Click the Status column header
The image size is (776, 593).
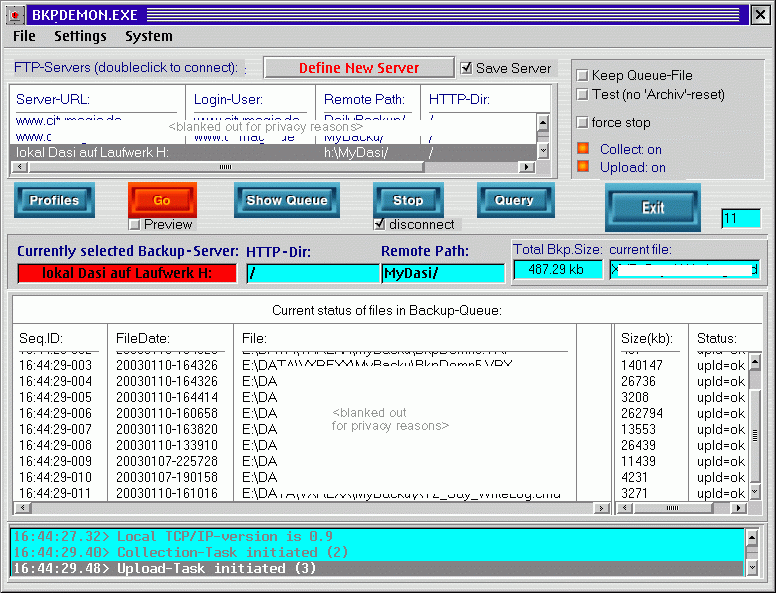717,339
